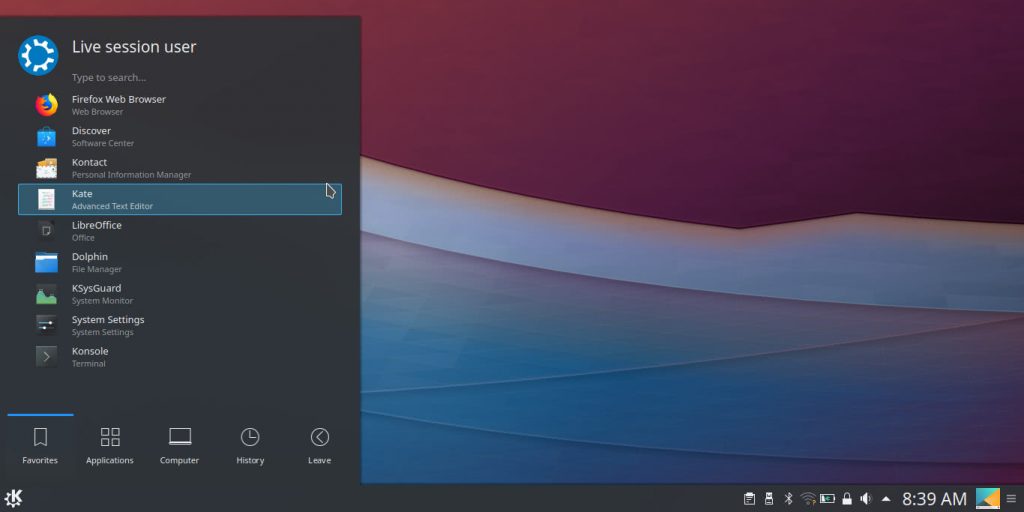1024x512 pixels.
Task: Open the audio volume tray icon
Action: tap(866, 499)
